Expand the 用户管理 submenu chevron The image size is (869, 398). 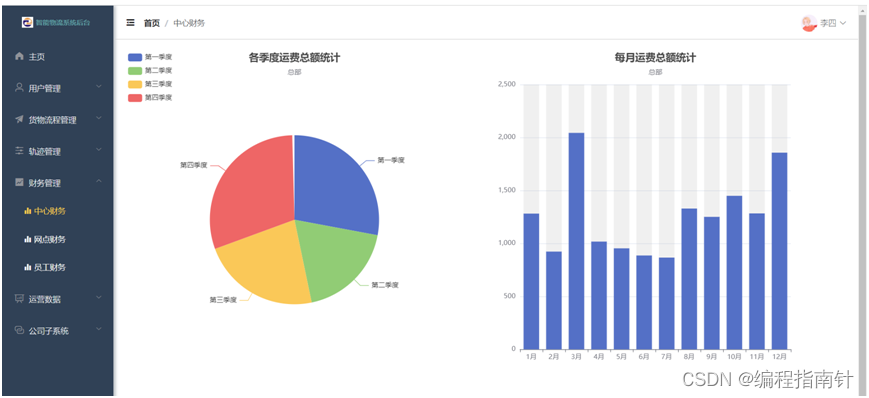click(x=99, y=86)
